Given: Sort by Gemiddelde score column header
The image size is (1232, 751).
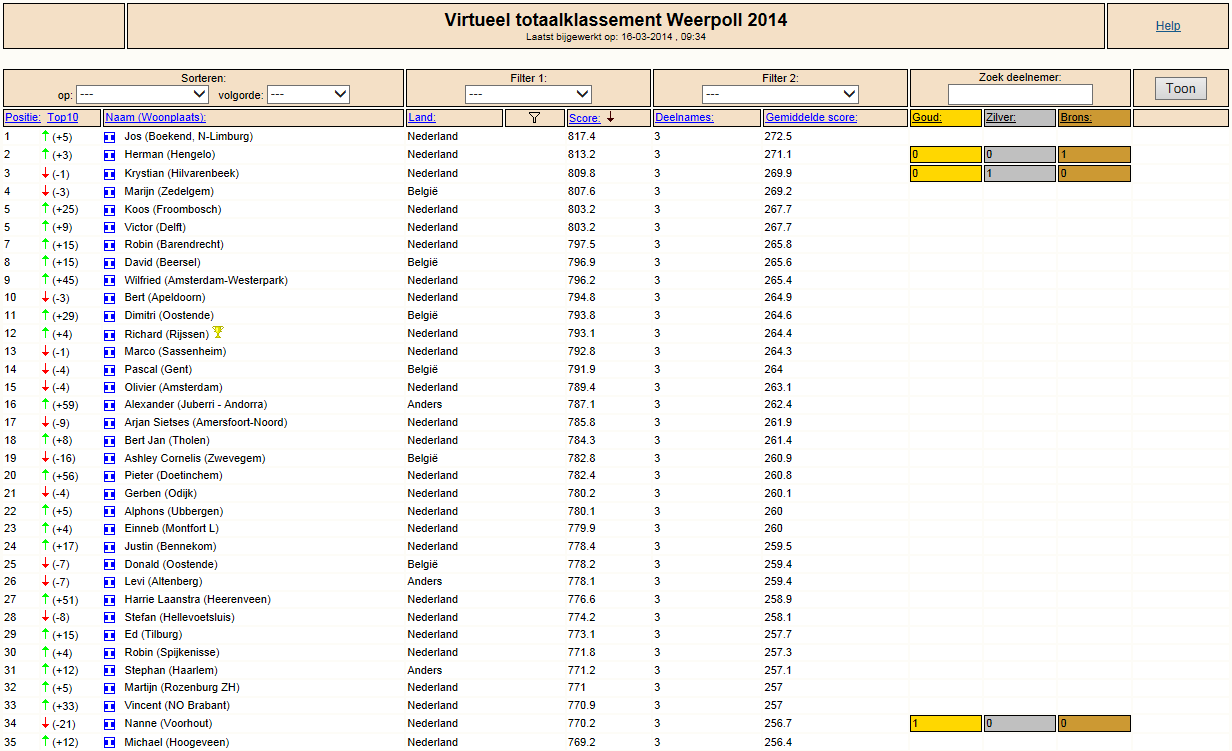Looking at the screenshot, I should (811, 118).
